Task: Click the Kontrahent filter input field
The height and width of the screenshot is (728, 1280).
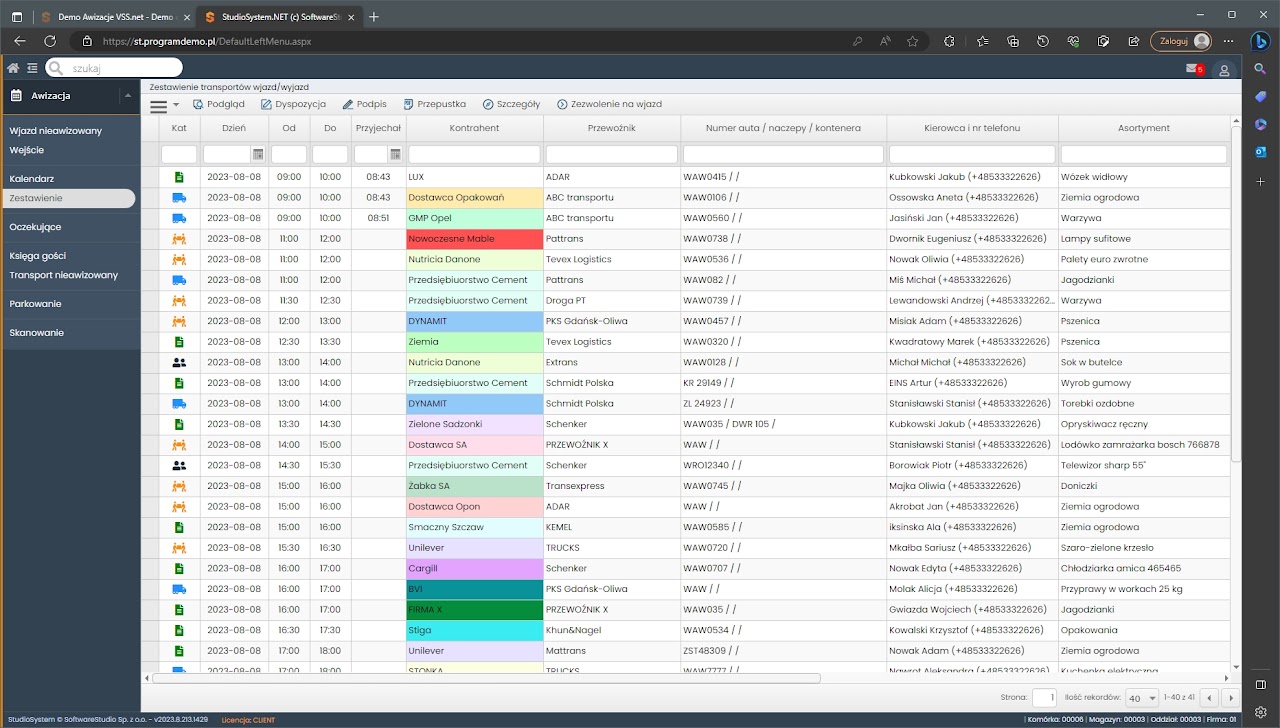Action: point(474,155)
